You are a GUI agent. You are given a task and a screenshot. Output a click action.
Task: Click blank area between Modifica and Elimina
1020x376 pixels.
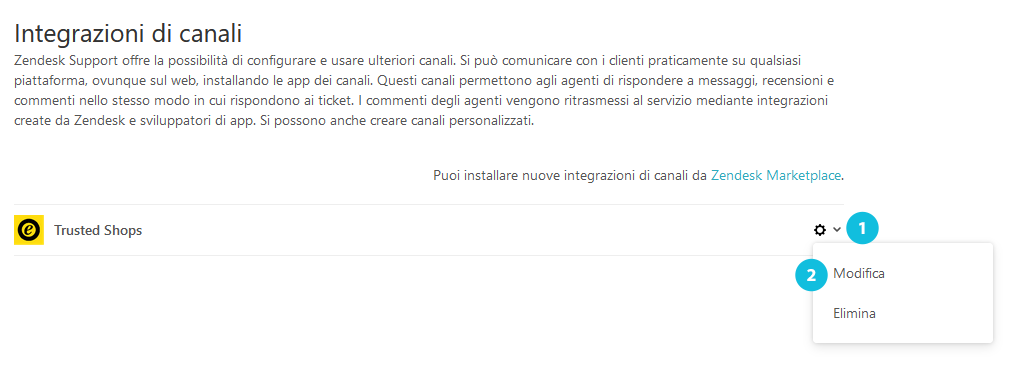903,293
